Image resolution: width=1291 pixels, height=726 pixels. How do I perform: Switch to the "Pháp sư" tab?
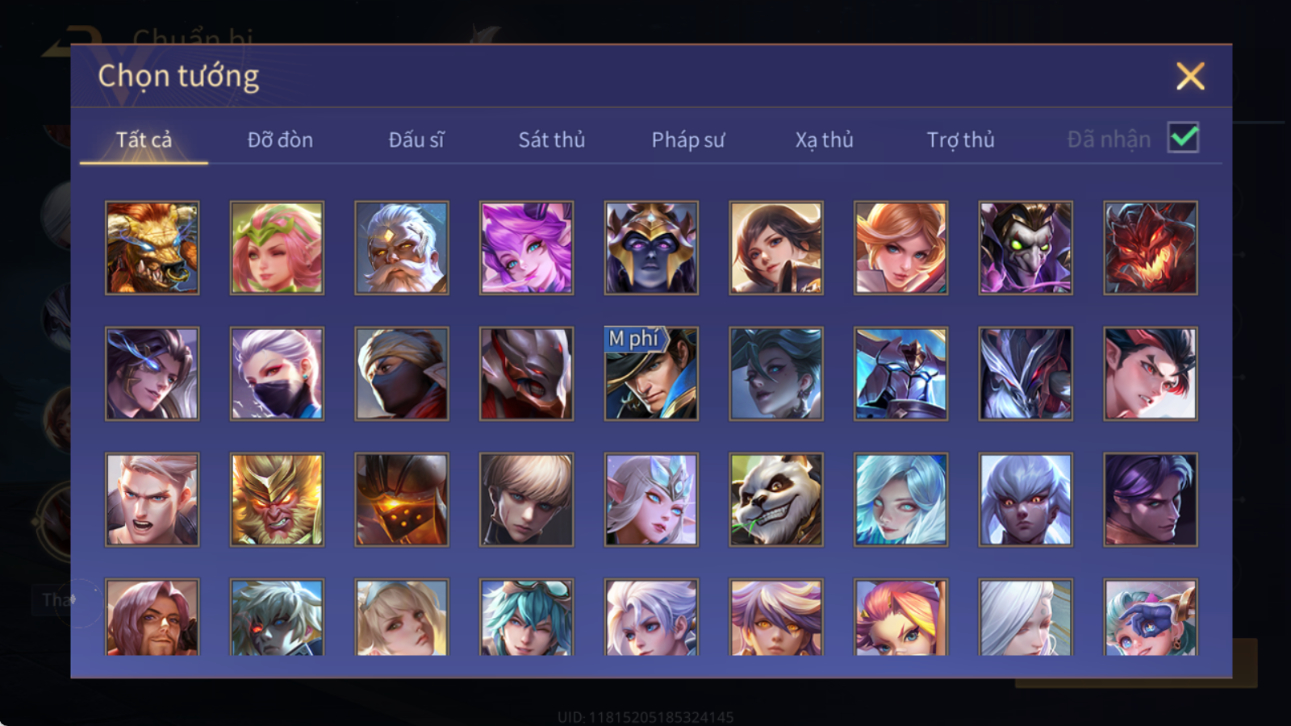688,140
